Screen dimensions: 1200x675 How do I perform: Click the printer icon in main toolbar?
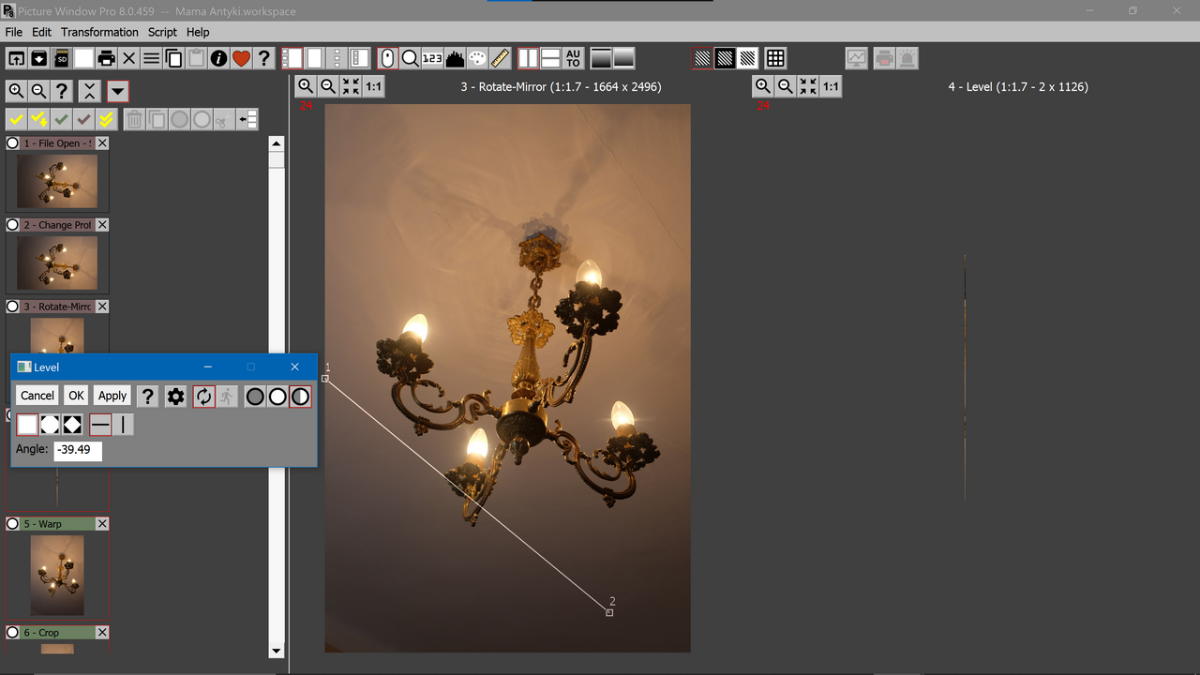(106, 58)
